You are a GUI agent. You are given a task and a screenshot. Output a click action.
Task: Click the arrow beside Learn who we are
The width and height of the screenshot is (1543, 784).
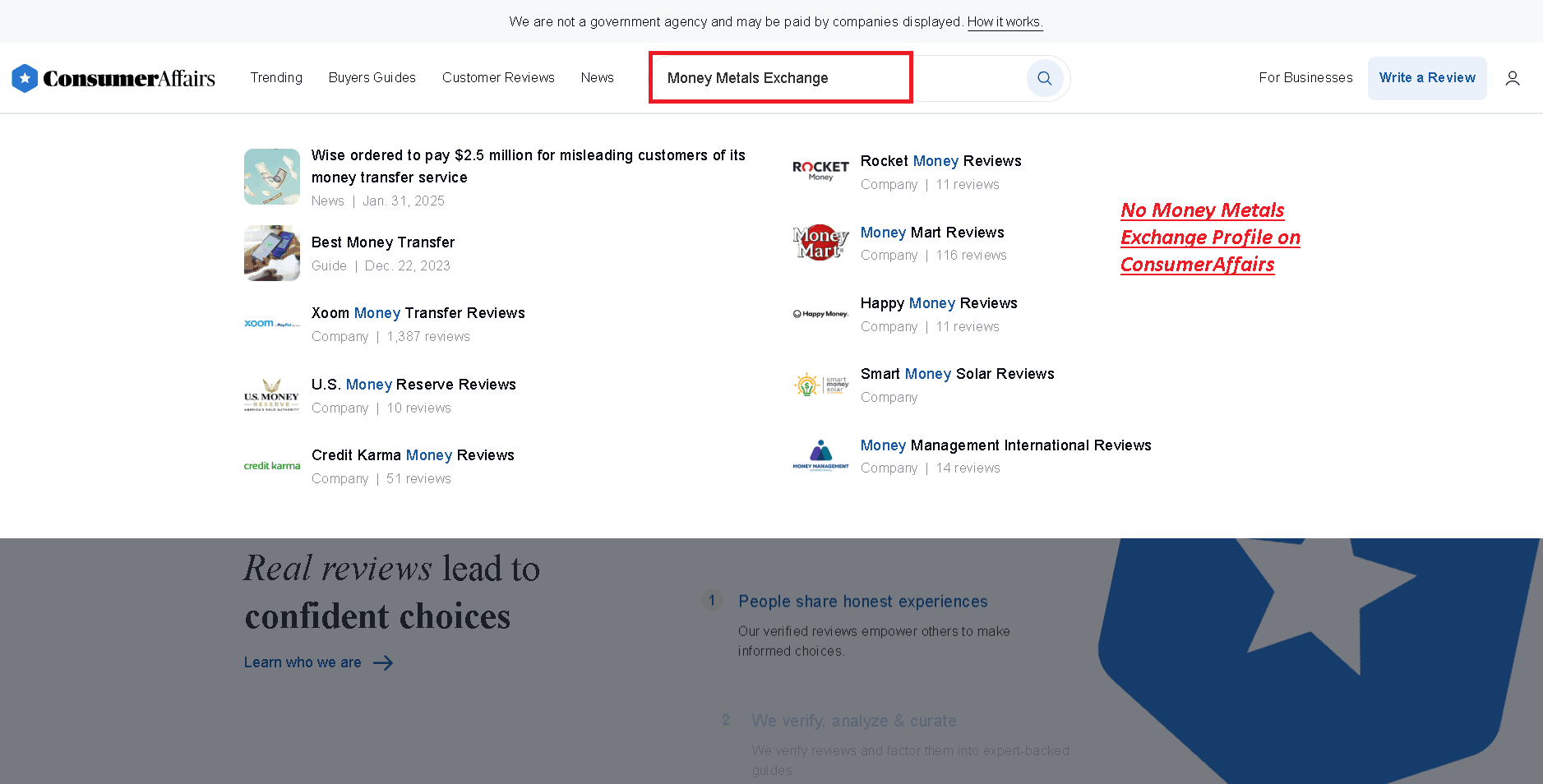coord(383,663)
